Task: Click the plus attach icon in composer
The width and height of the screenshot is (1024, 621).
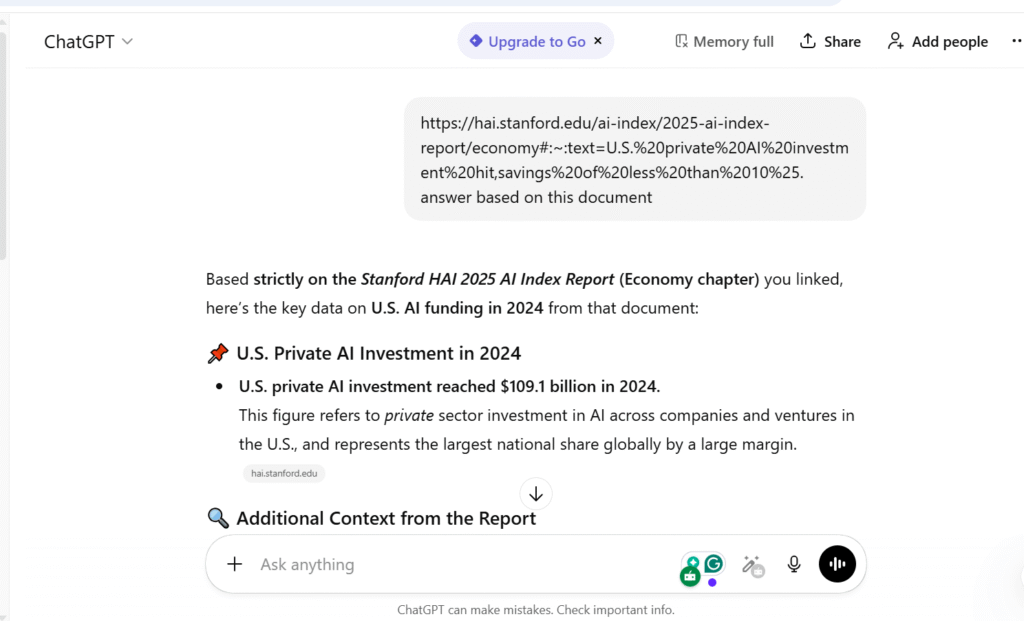Action: pyautogui.click(x=234, y=564)
